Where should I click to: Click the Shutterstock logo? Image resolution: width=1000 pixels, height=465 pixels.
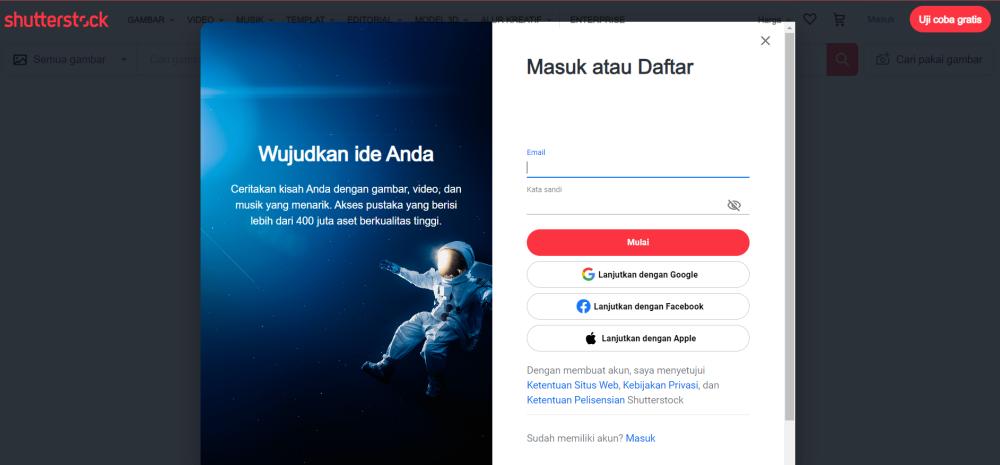click(x=56, y=20)
